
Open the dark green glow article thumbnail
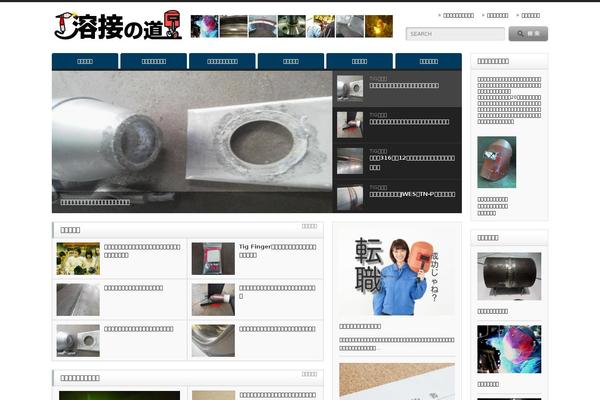[119, 395]
